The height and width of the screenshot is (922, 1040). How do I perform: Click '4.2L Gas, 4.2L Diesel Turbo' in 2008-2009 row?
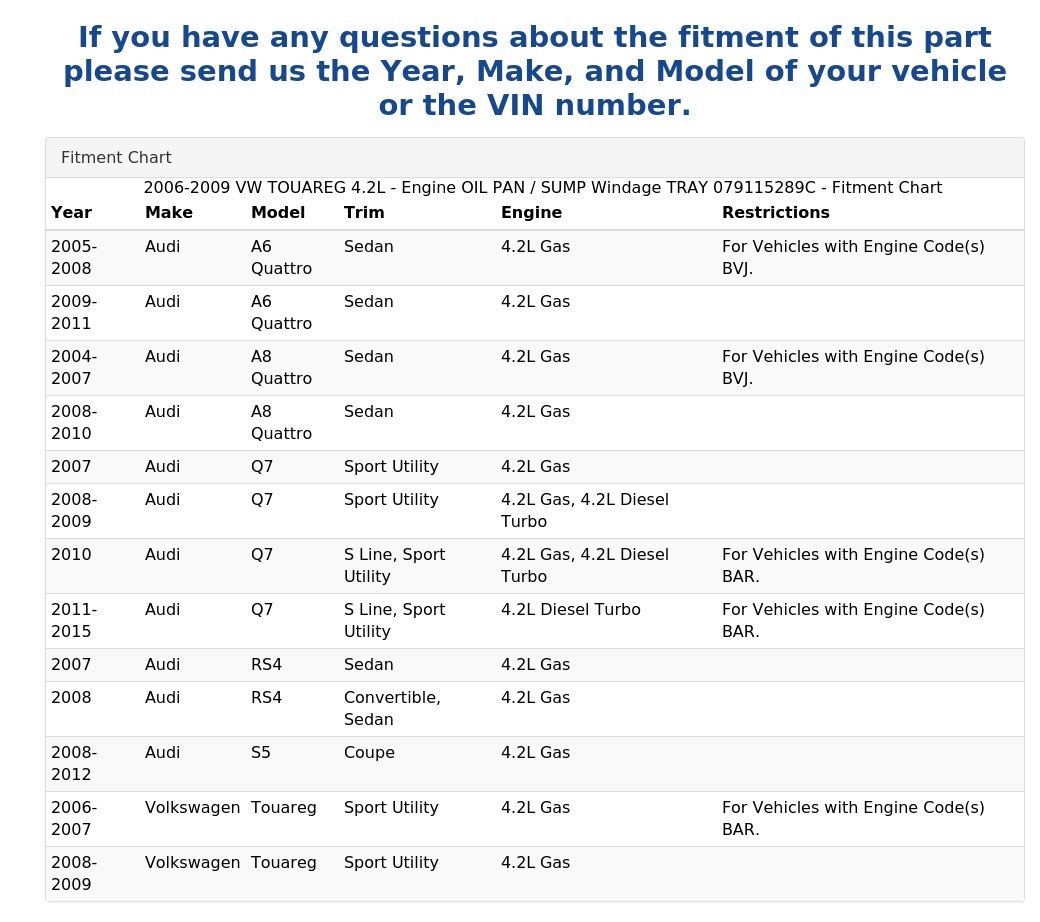click(x=584, y=510)
